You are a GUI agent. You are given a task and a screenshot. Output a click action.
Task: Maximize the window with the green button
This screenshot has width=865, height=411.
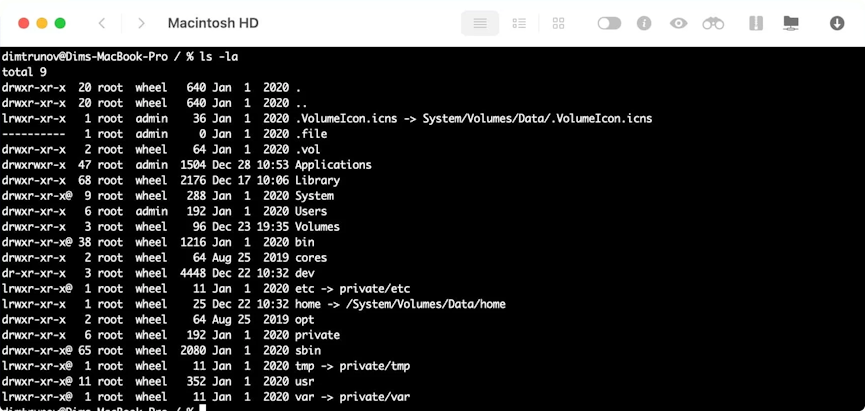pyautogui.click(x=60, y=23)
